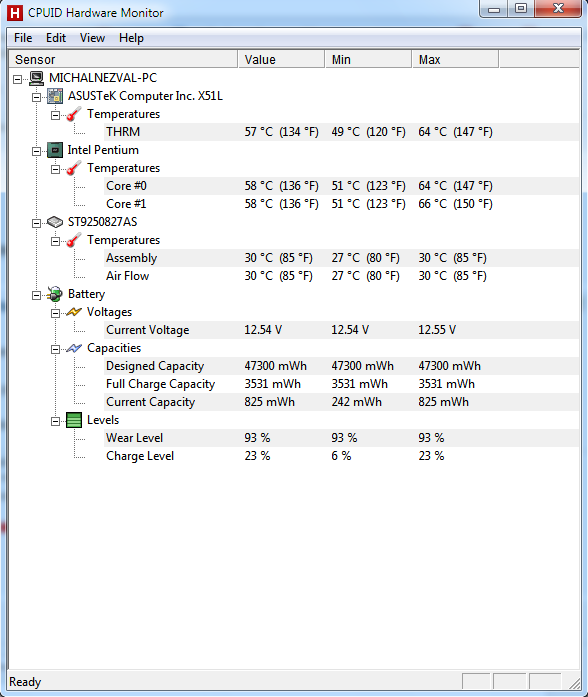Click thermometer icon under ST9250827AS Temperatures
Viewport: 588px width, 697px height.
click(x=74, y=240)
